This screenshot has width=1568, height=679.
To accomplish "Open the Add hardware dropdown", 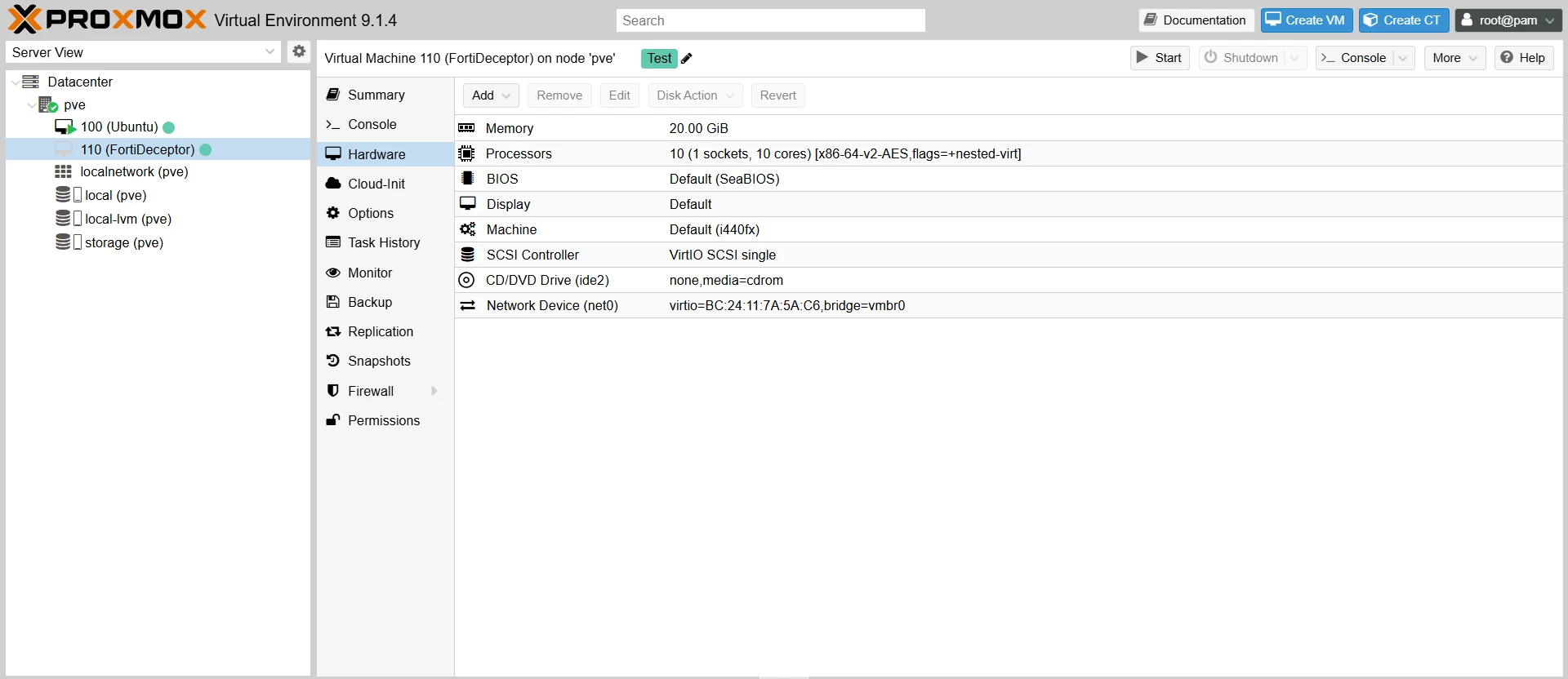I will click(491, 95).
